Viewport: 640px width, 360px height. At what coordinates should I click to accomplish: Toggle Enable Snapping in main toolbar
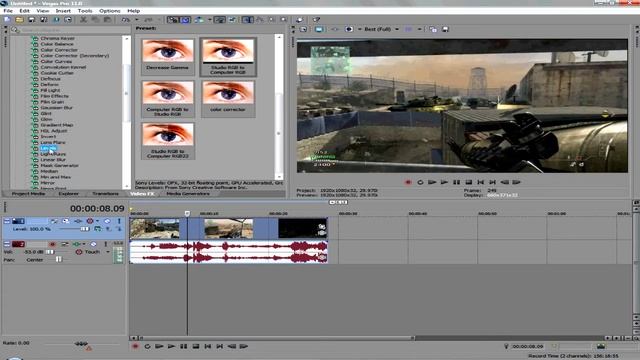pos(173,20)
